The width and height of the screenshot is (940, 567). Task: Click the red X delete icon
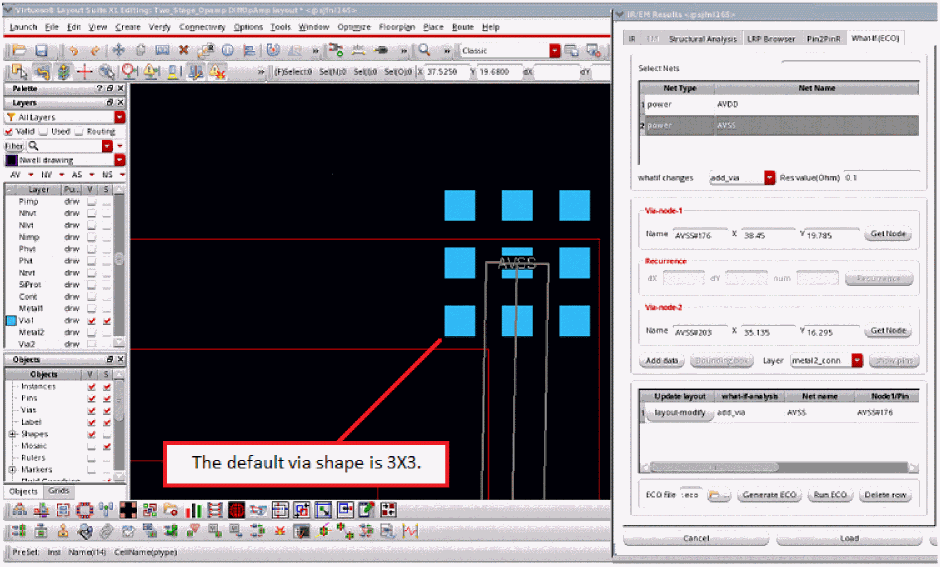(x=183, y=50)
